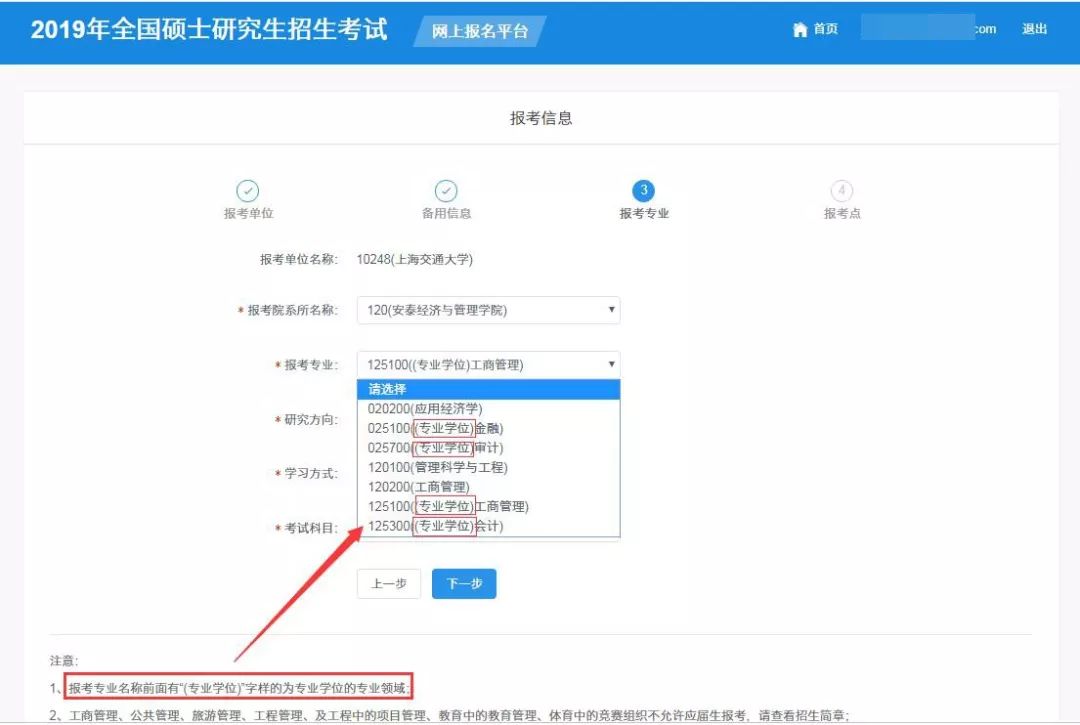Proceed with the 下一步 button

464,584
